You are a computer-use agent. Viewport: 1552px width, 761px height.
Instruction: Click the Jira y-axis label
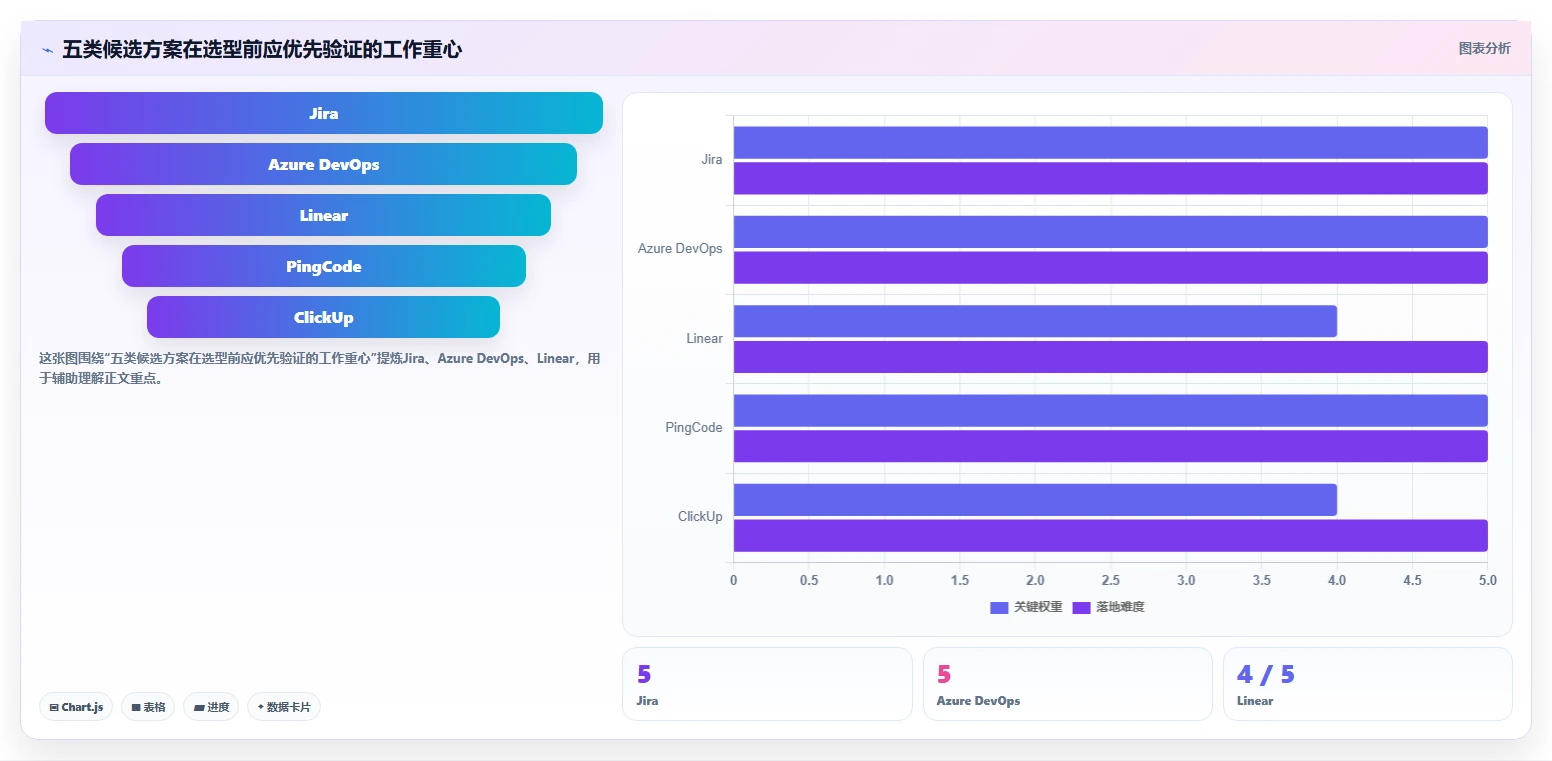pos(711,160)
